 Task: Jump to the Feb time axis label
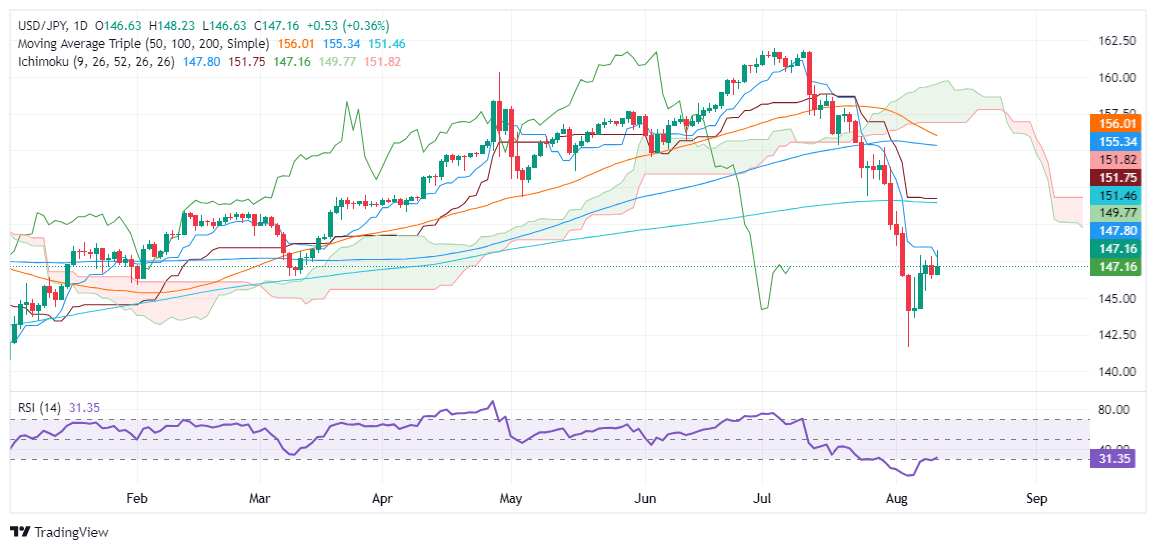pos(137,498)
